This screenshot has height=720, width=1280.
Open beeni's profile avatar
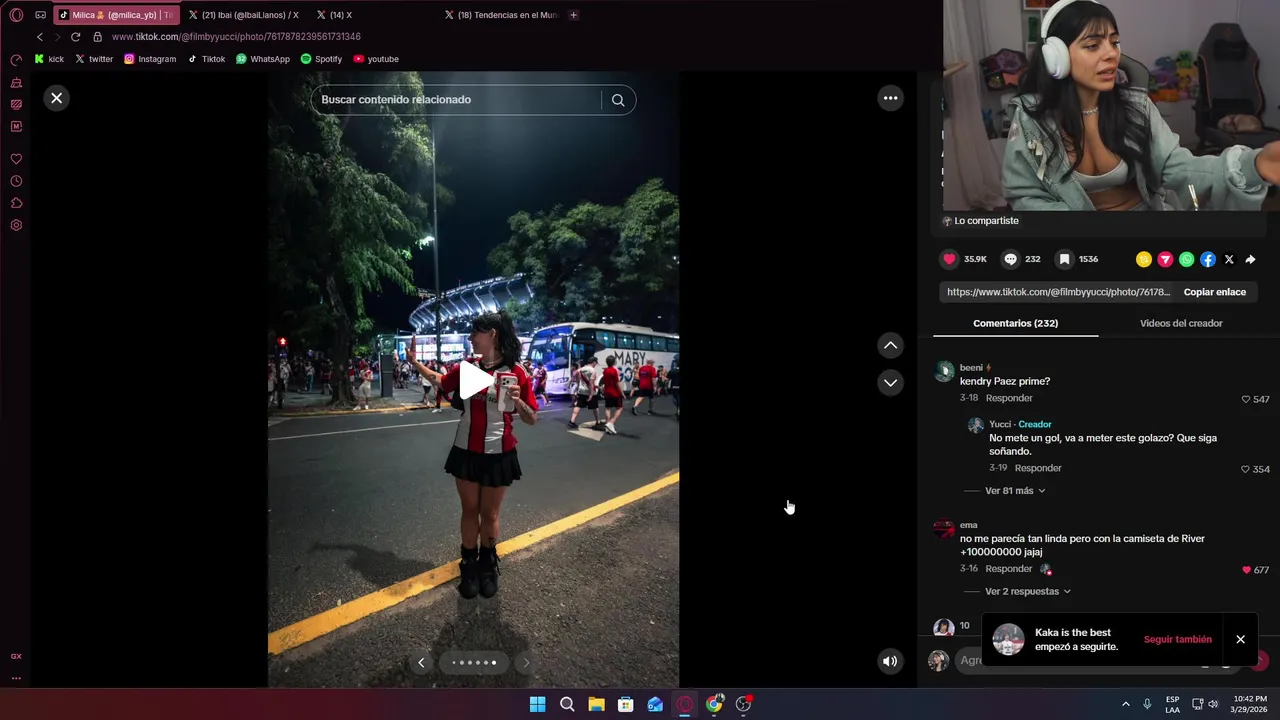pos(944,372)
